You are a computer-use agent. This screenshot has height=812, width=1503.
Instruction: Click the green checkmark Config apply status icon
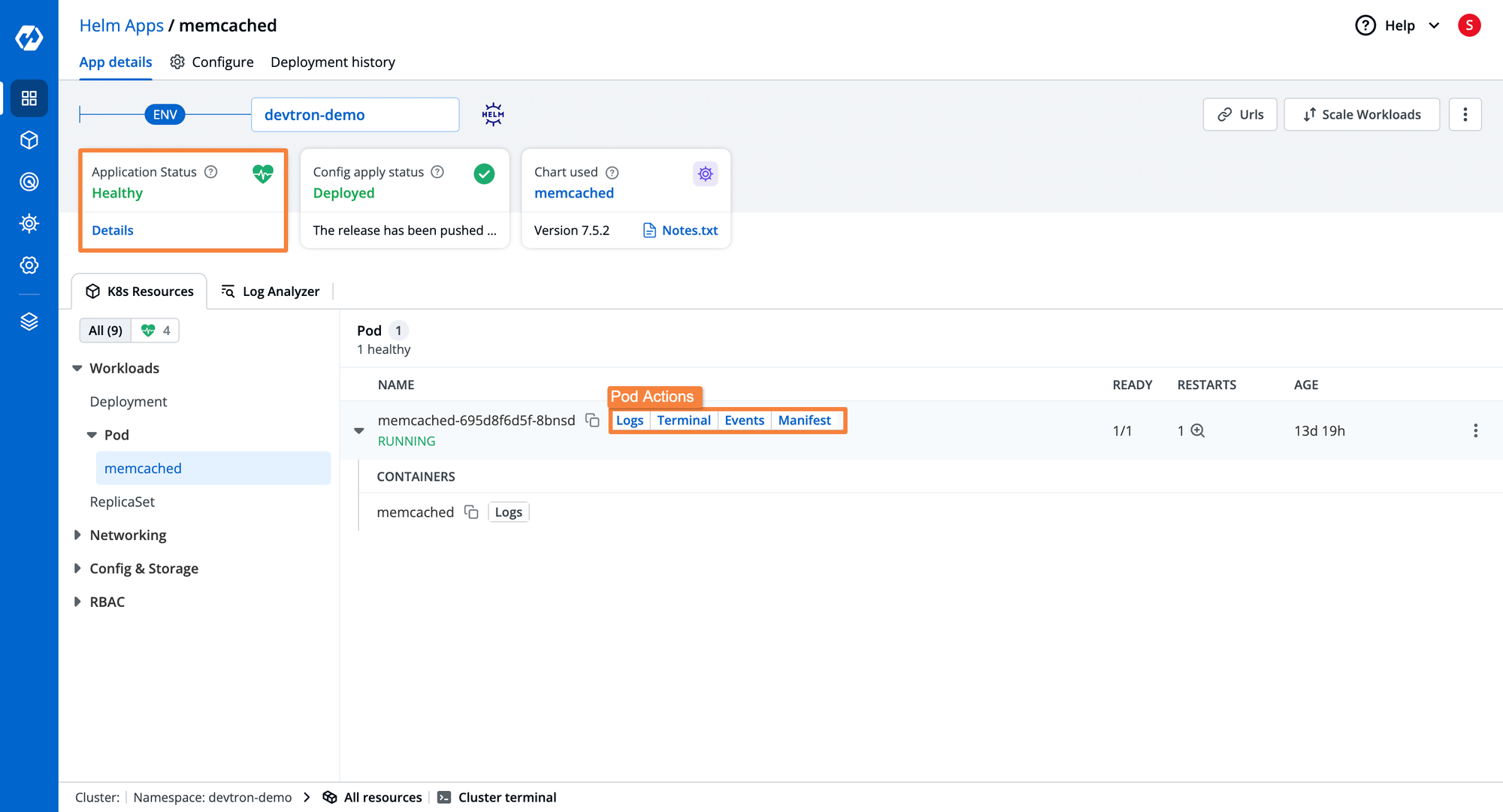coord(484,172)
